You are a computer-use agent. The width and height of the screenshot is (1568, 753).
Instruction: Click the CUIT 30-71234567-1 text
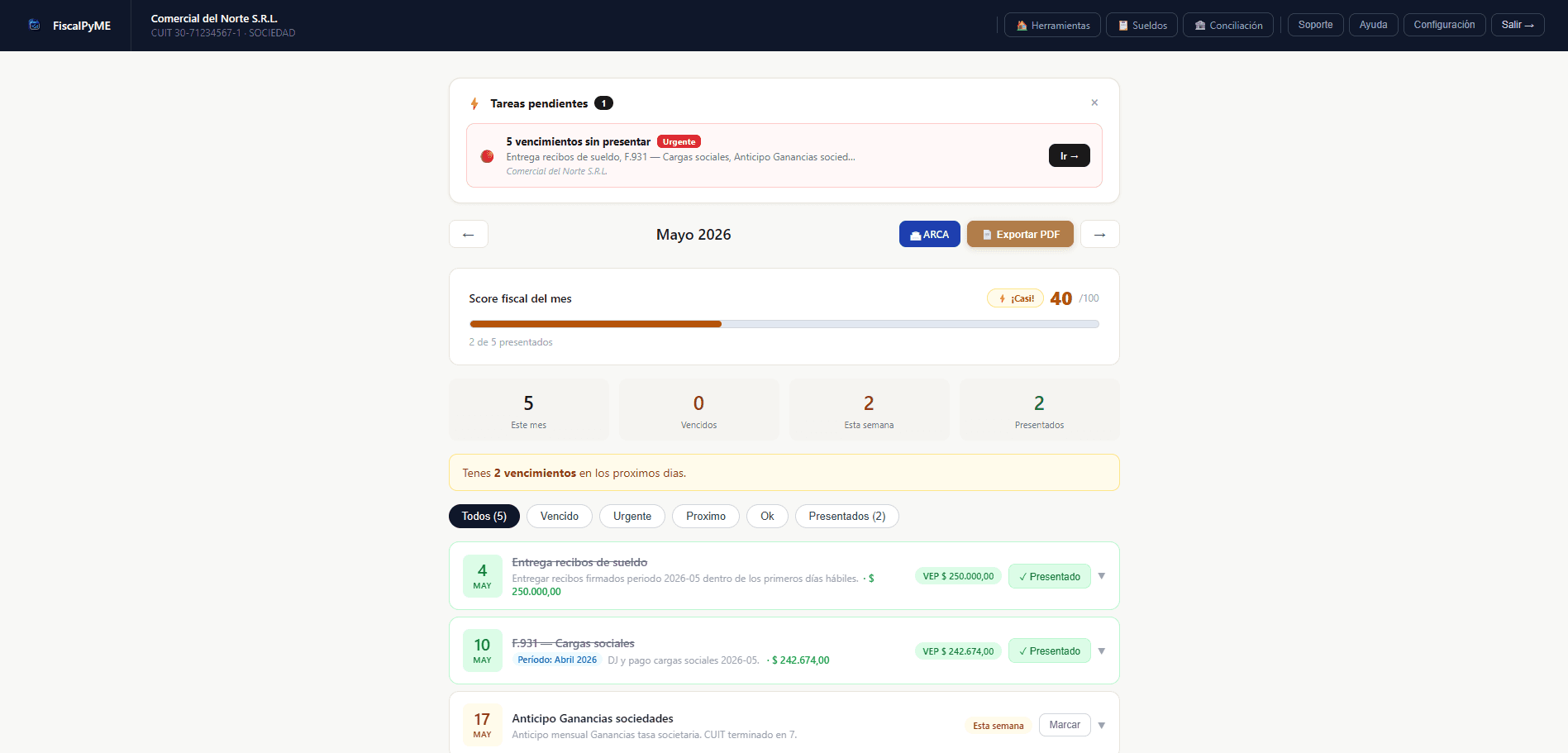point(196,33)
